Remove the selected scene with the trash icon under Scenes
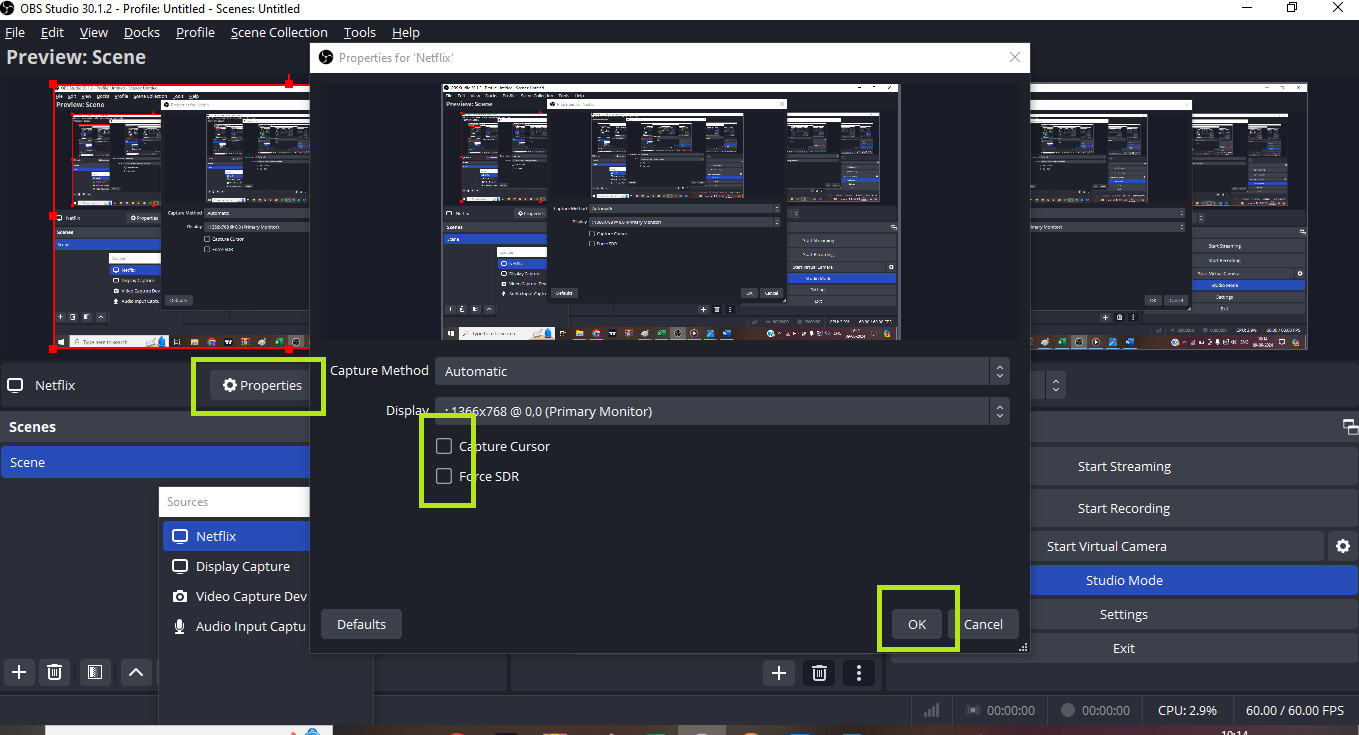 (55, 672)
